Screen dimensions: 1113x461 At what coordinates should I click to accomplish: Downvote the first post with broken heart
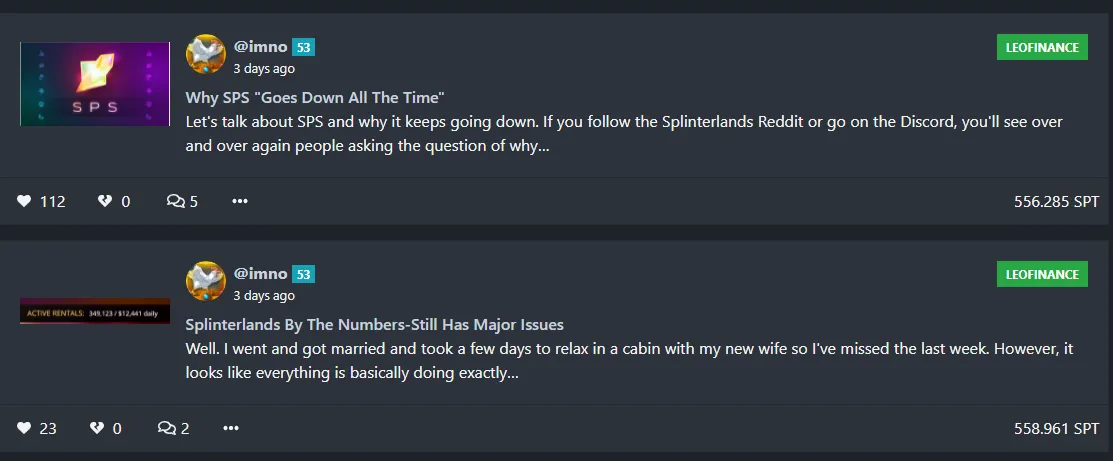pos(105,202)
